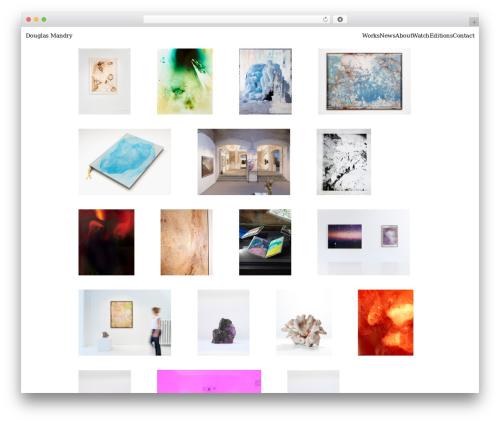Open the blue and rust framed landscape thumbnail
The width and height of the screenshot is (500, 423).
pyautogui.click(x=364, y=81)
